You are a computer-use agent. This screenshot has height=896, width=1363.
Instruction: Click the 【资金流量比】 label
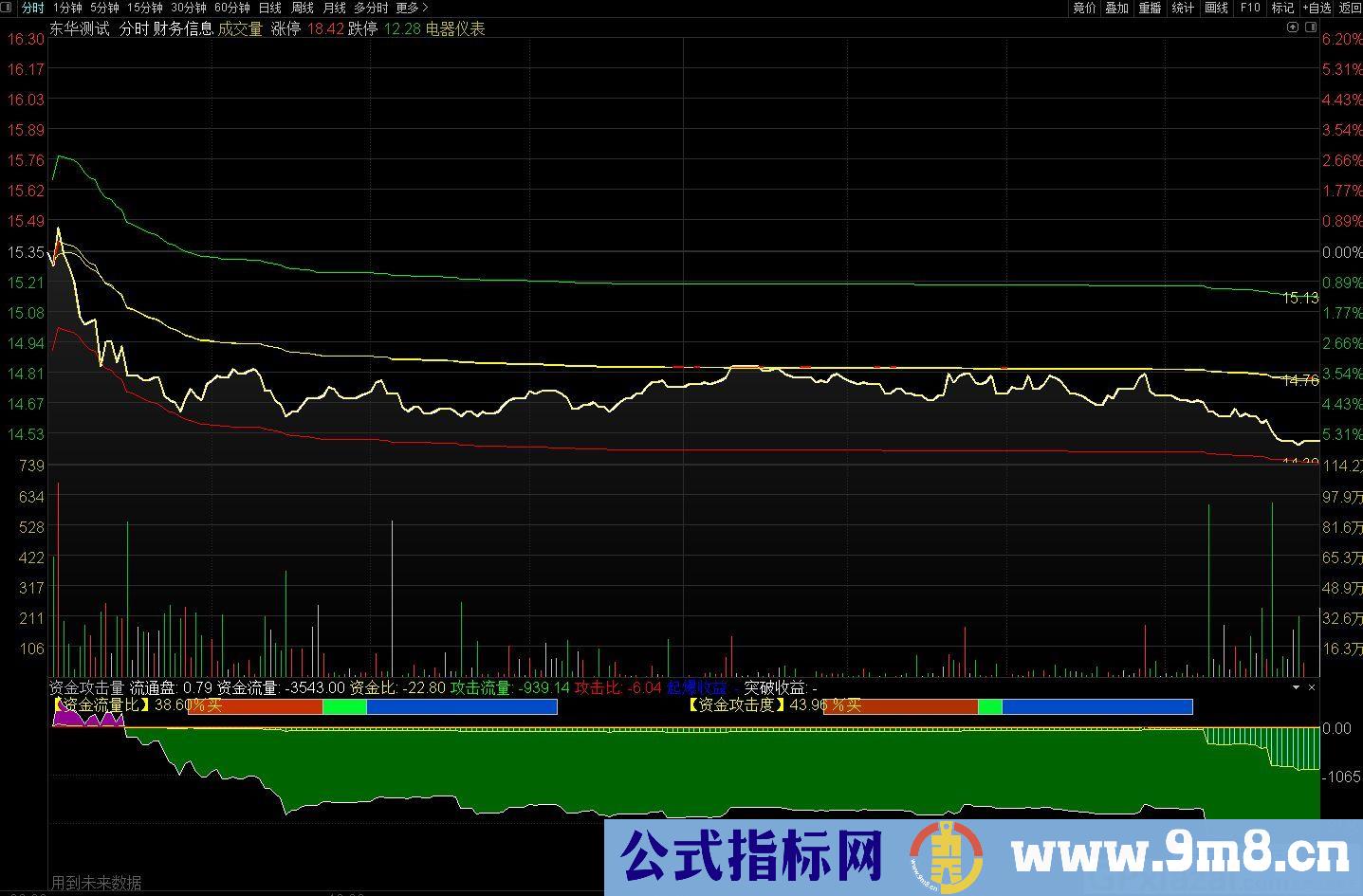point(101,704)
